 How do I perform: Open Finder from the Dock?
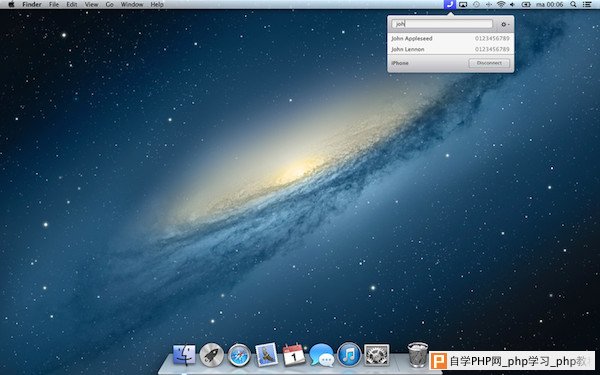pyautogui.click(x=184, y=355)
